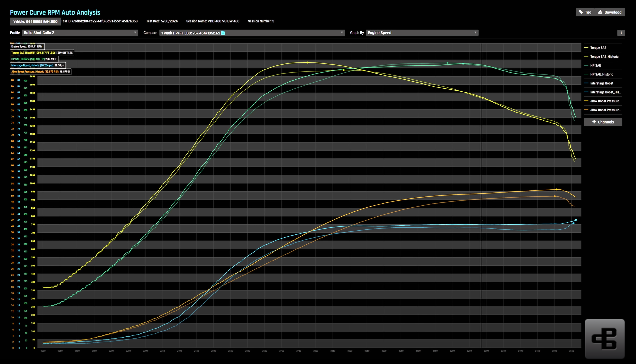Click the small square button right of Graph By
Image resolution: width=636 pixels, height=364 pixels.
click(x=621, y=33)
